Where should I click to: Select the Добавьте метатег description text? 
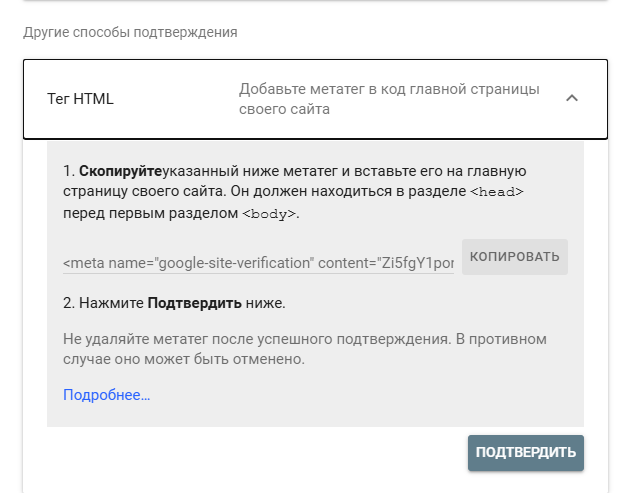(x=389, y=99)
